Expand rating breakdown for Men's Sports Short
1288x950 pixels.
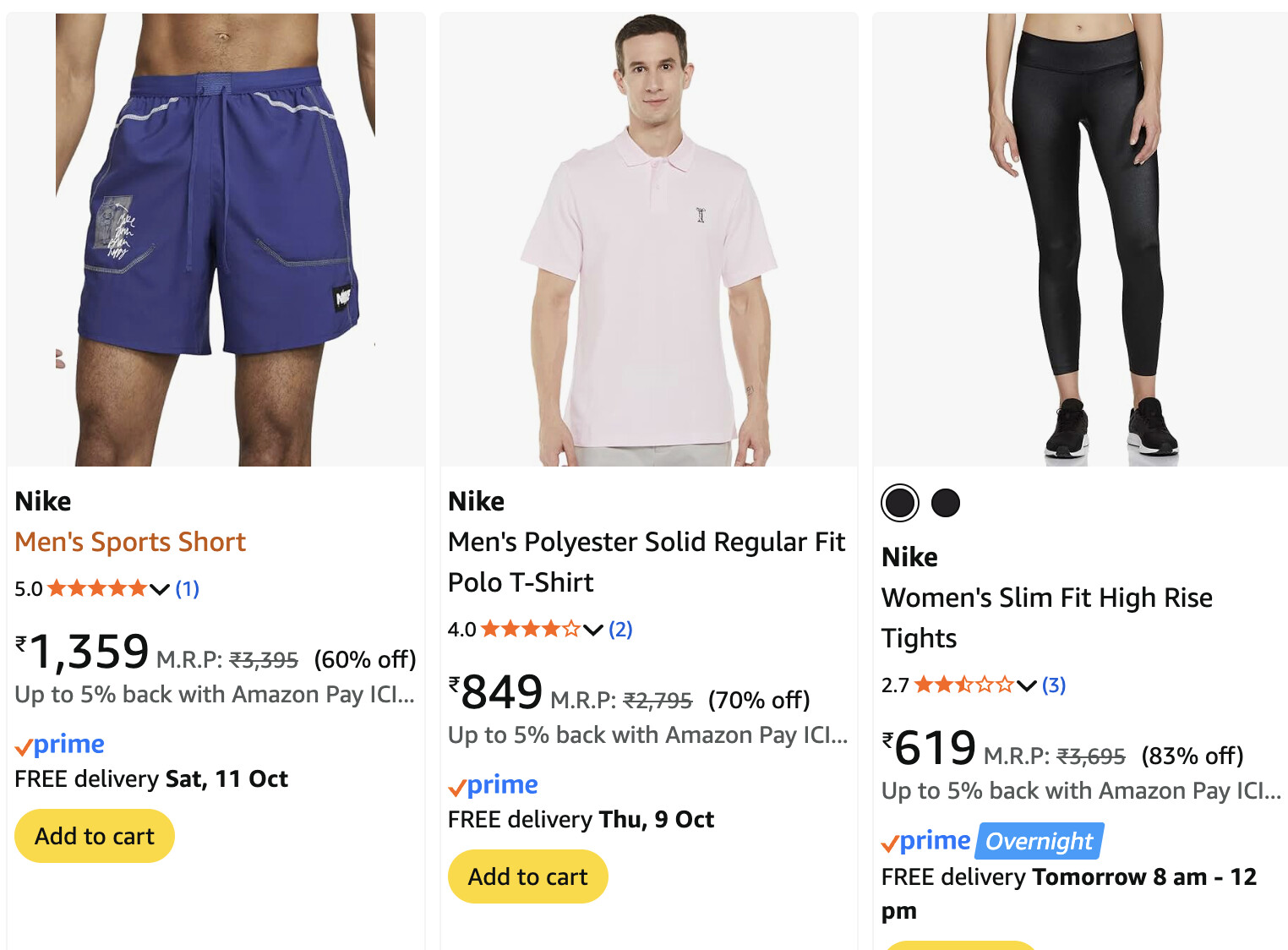click(160, 589)
